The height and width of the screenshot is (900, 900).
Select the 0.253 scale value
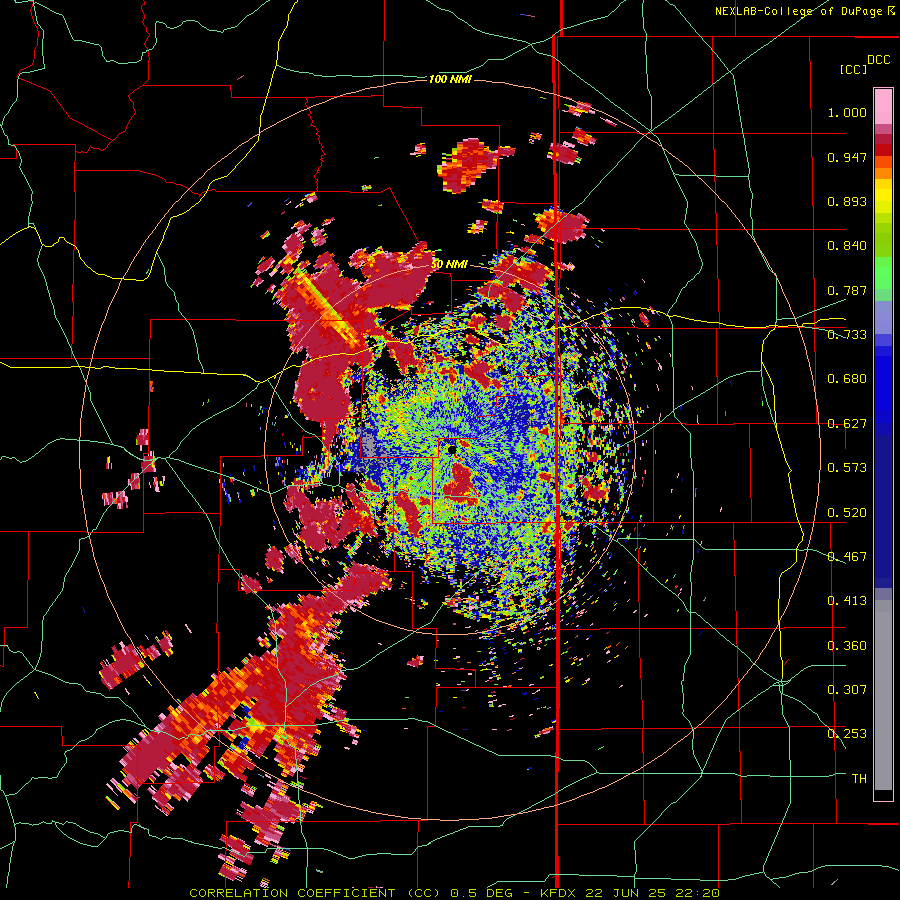pos(847,734)
